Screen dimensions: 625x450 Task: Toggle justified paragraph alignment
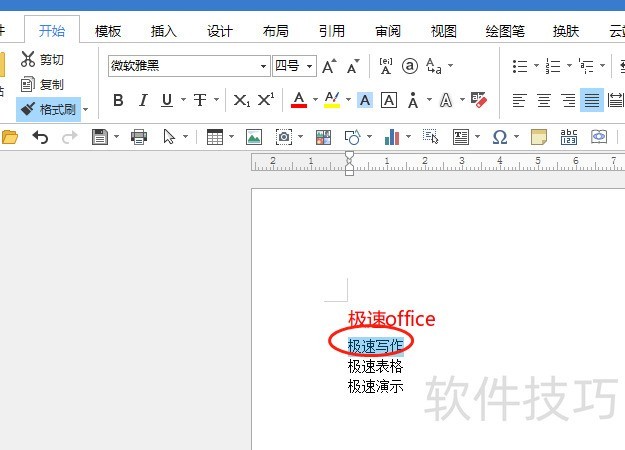pos(592,100)
